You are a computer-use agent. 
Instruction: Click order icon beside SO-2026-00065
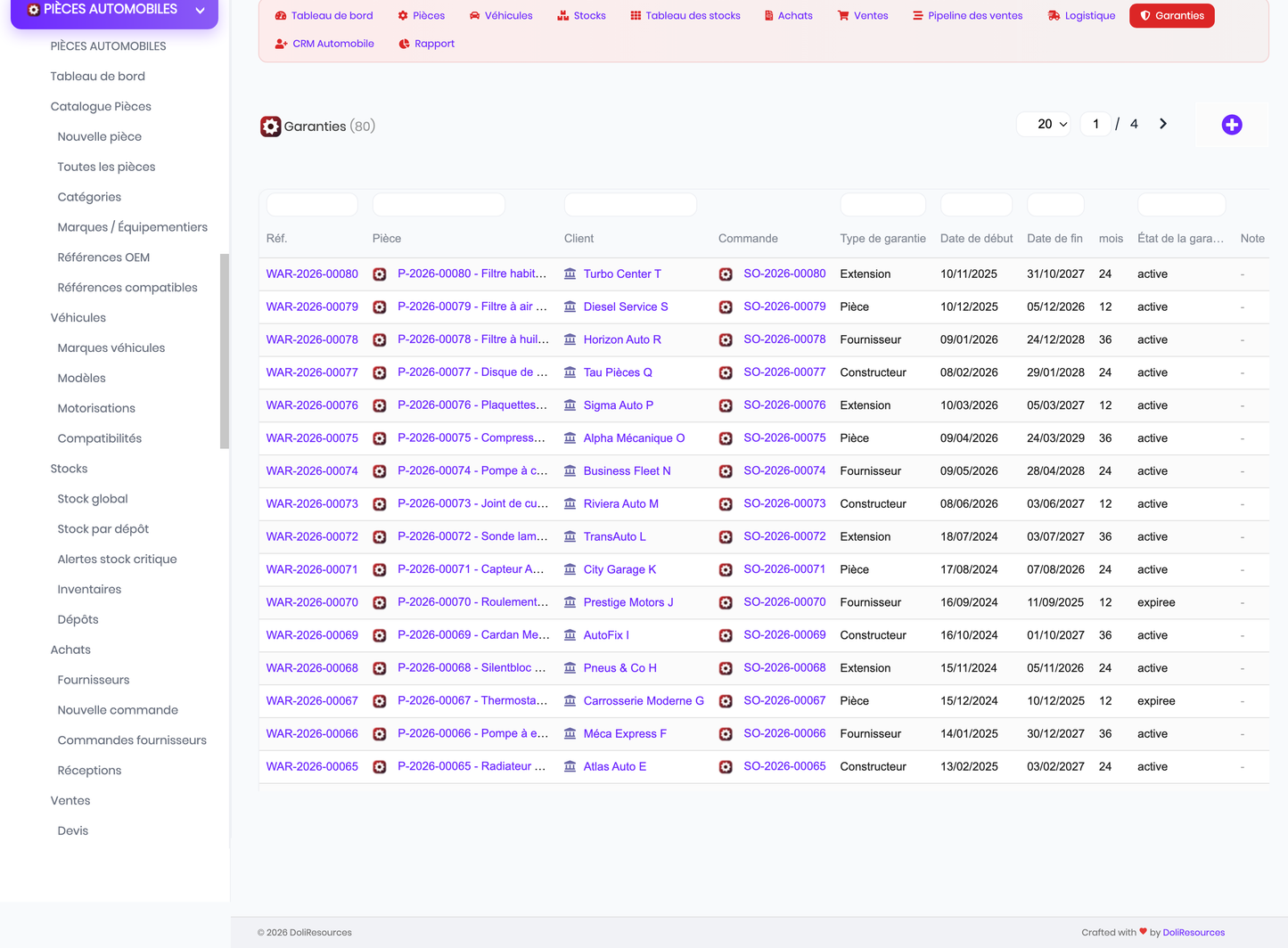pyautogui.click(x=726, y=767)
